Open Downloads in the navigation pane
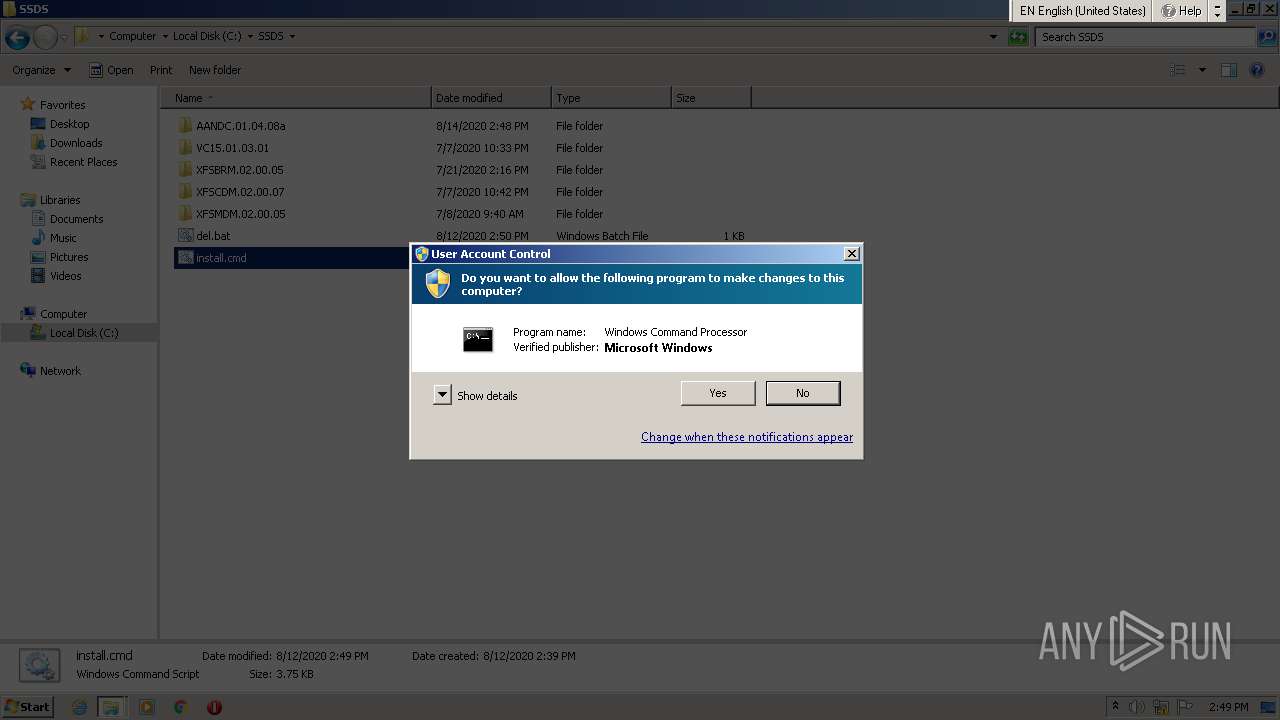Viewport: 1280px width, 720px height. (76, 143)
